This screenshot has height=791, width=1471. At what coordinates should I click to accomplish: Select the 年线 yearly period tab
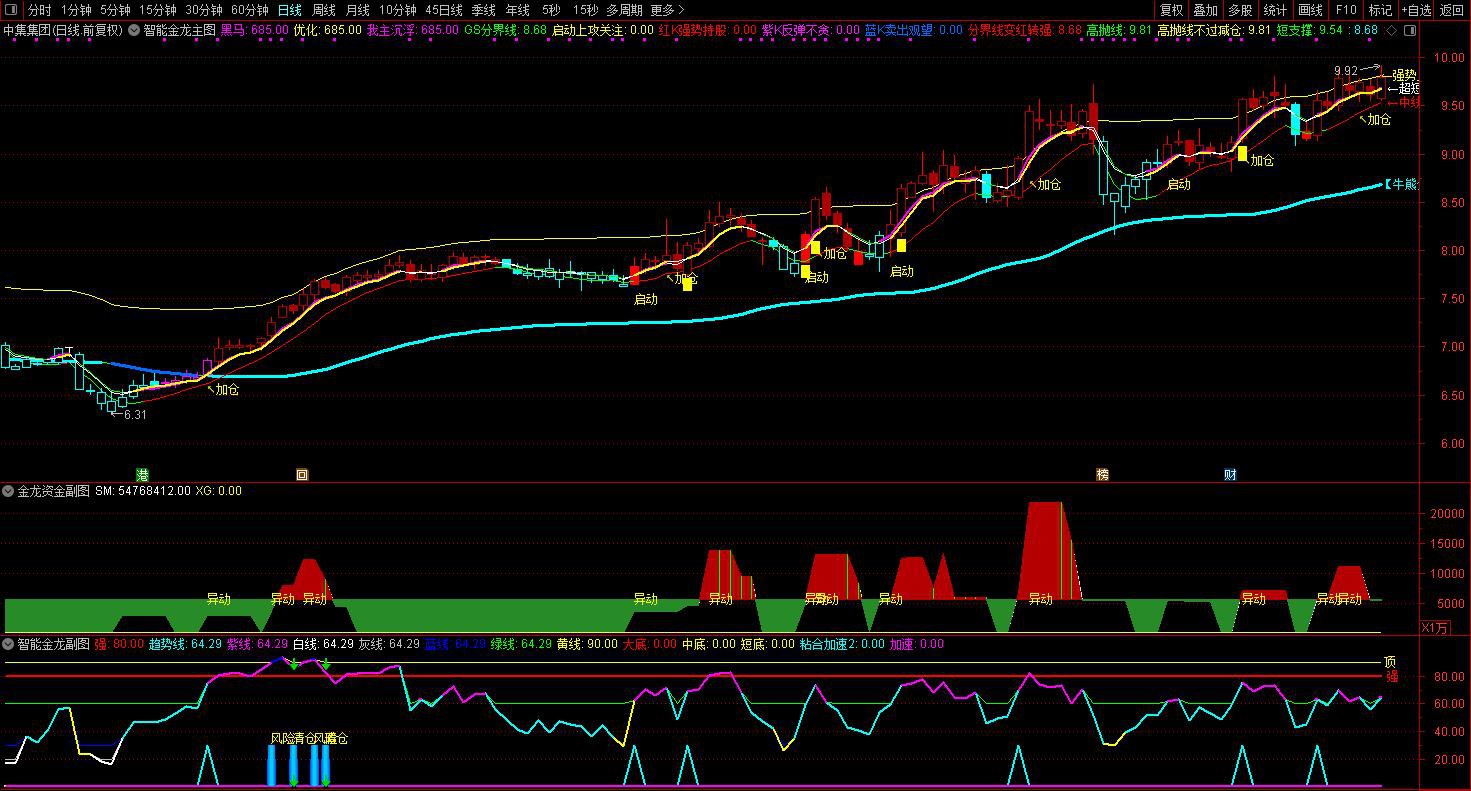(x=518, y=10)
